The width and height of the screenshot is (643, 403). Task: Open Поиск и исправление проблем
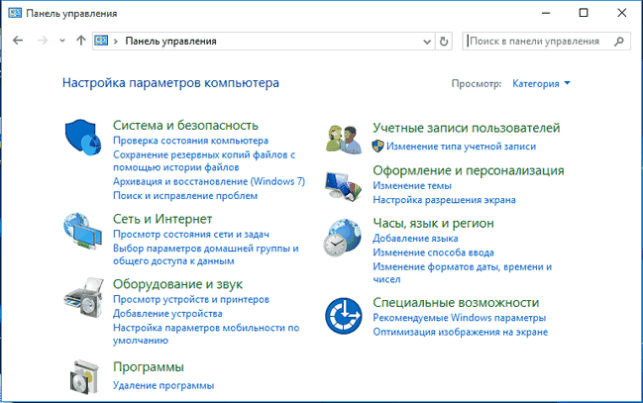(x=185, y=196)
